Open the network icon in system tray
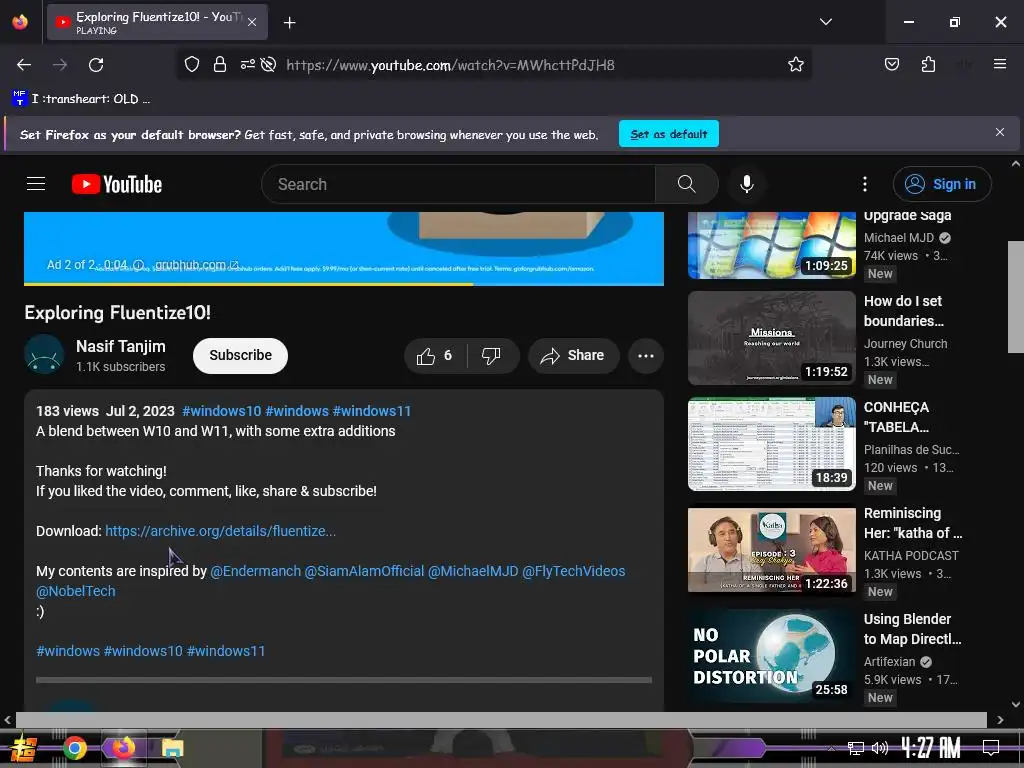 (856, 748)
